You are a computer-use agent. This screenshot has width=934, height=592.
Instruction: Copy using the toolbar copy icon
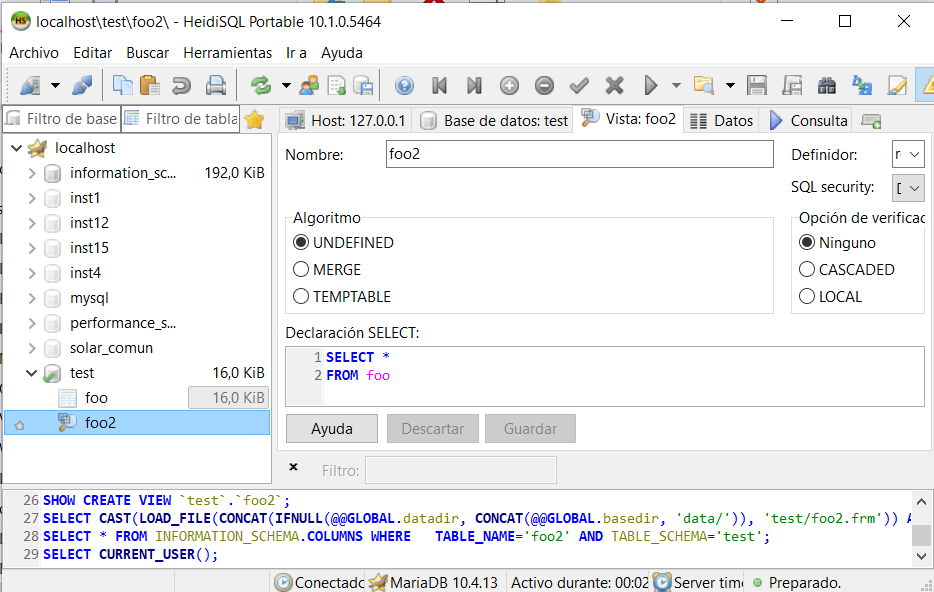click(124, 85)
